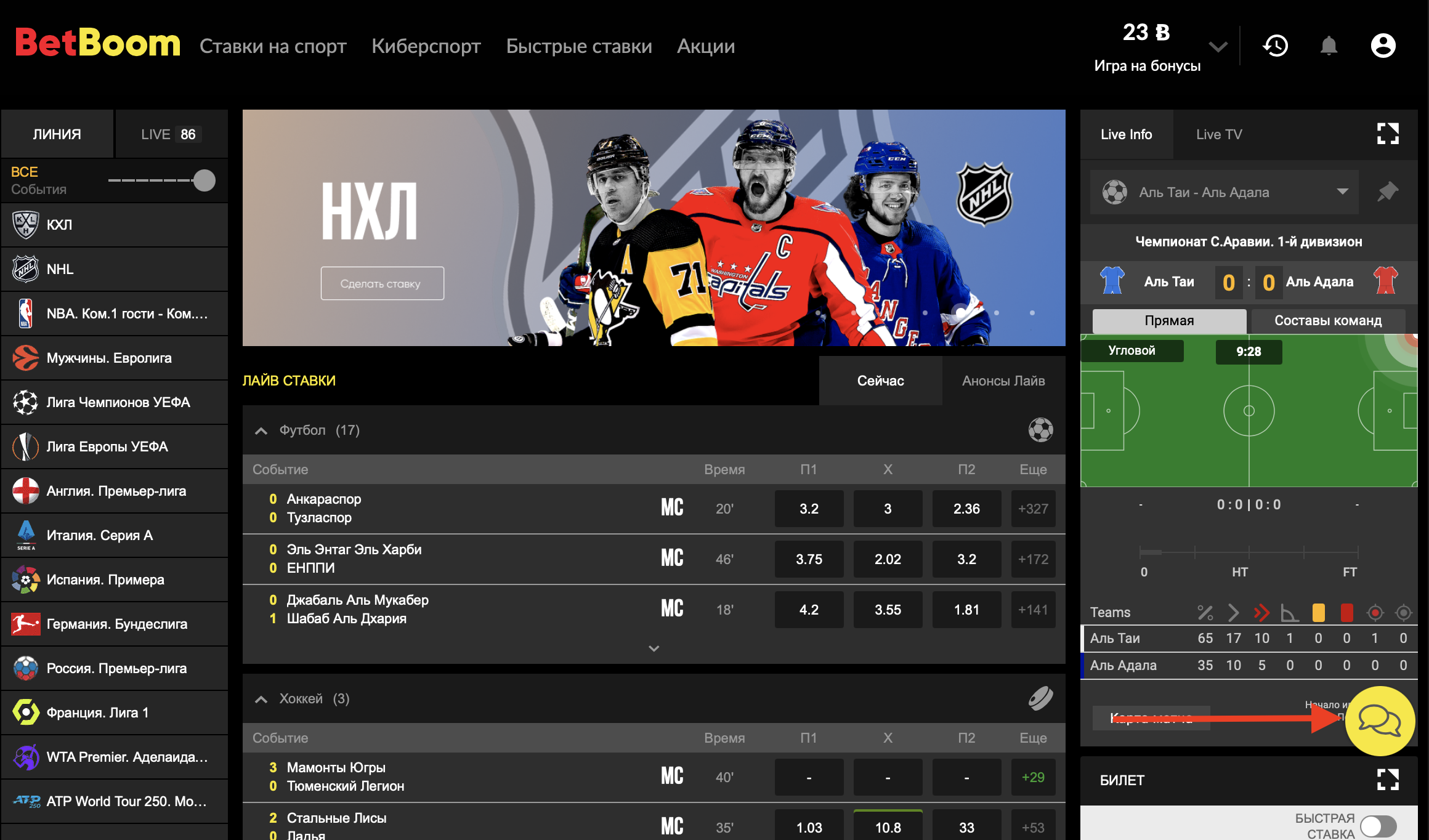Open the yellow live chat bubble
This screenshot has width=1429, height=840.
[1380, 721]
